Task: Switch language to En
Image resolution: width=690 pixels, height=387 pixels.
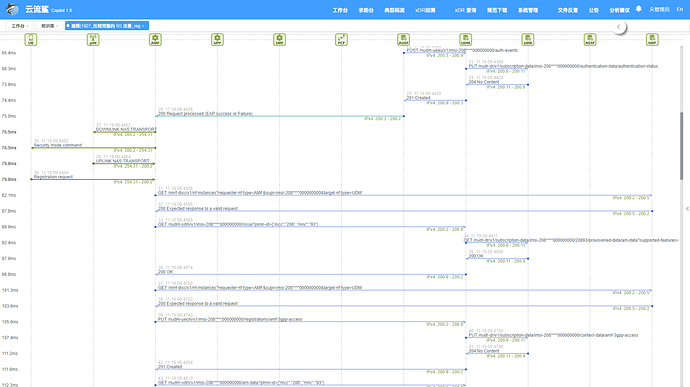Action: (x=680, y=9)
